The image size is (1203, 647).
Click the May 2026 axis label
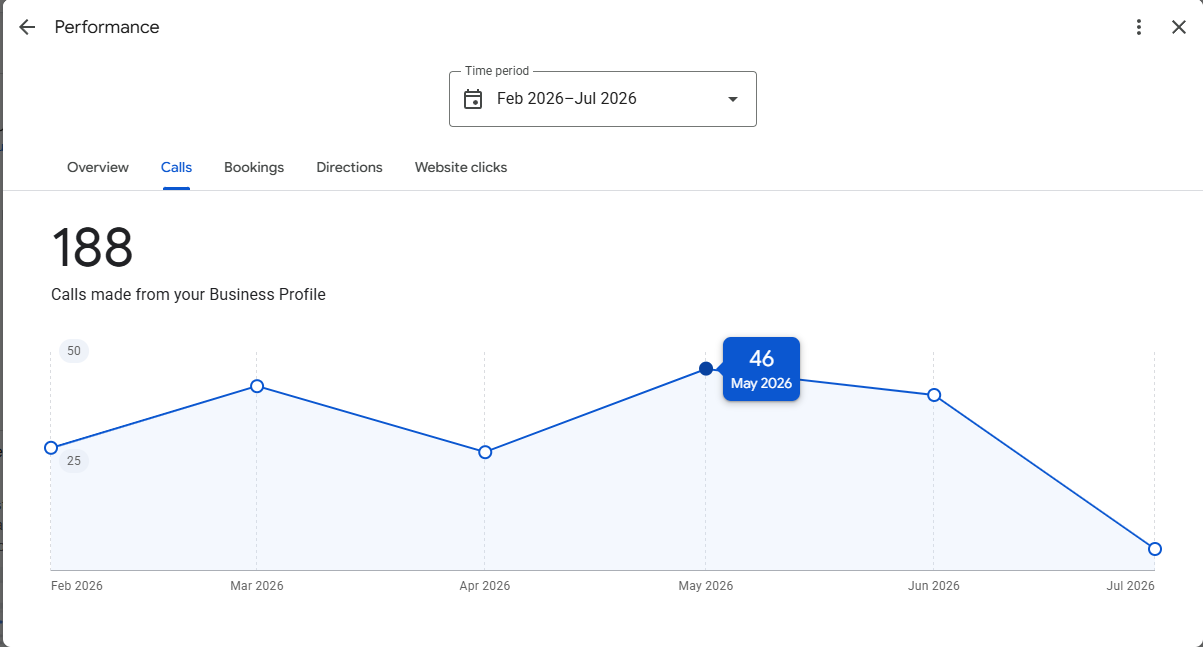tap(706, 586)
